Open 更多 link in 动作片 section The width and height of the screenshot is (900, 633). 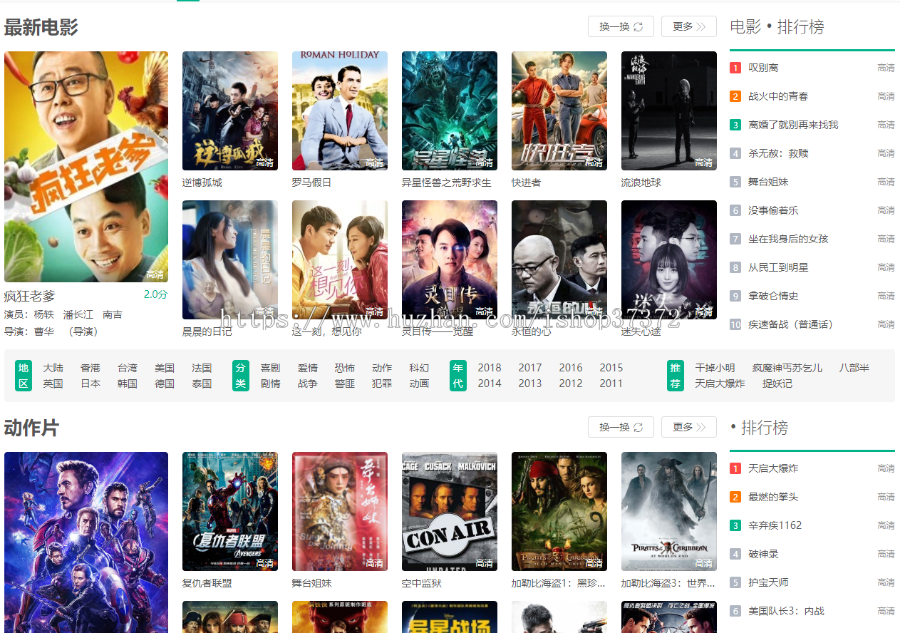(x=689, y=427)
